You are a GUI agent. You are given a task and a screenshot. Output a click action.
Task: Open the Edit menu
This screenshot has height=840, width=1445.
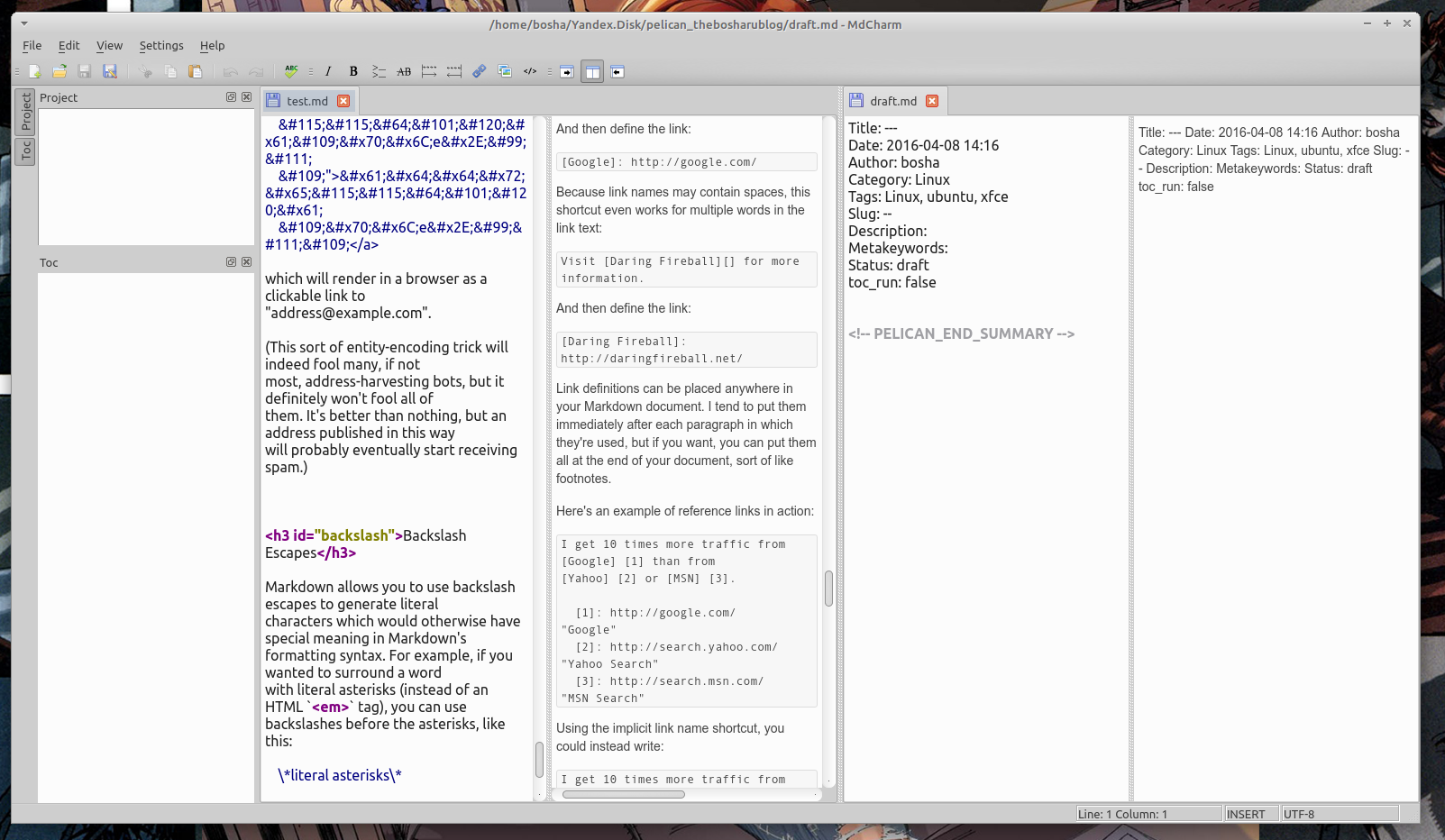(x=69, y=45)
